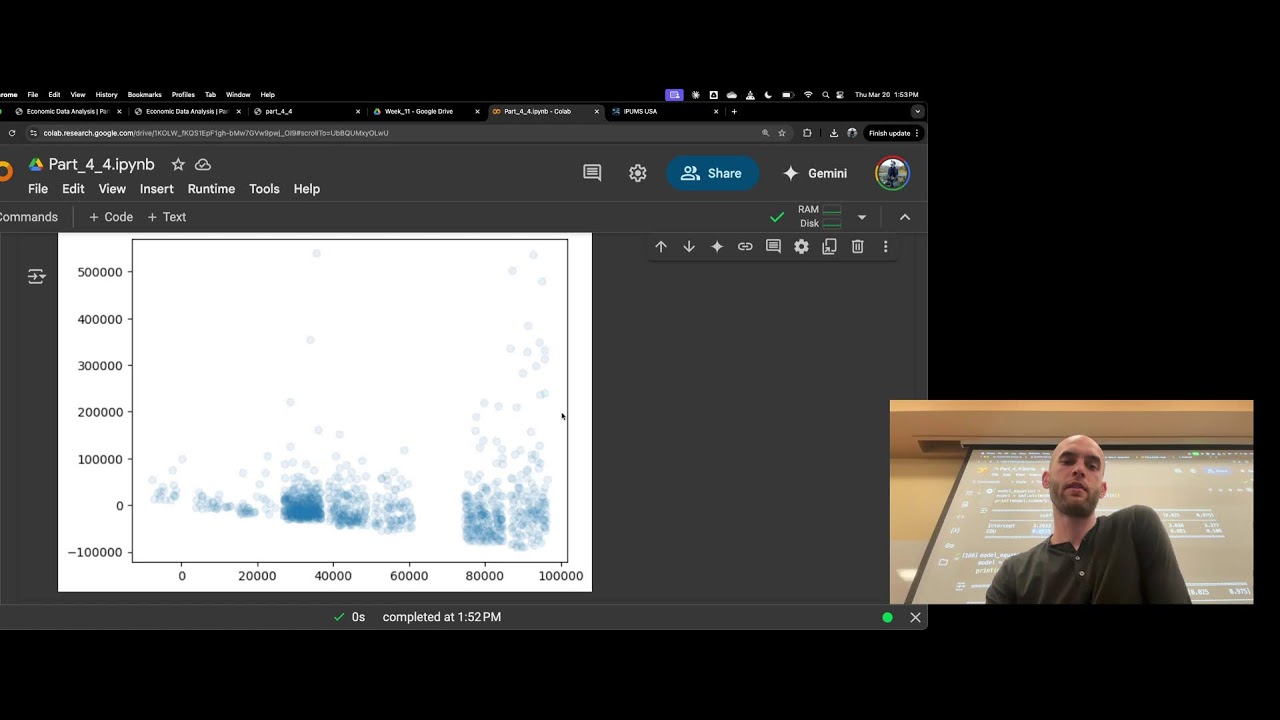The width and height of the screenshot is (1280, 720).
Task: Open the Colab Help menu
Action: pos(307,189)
